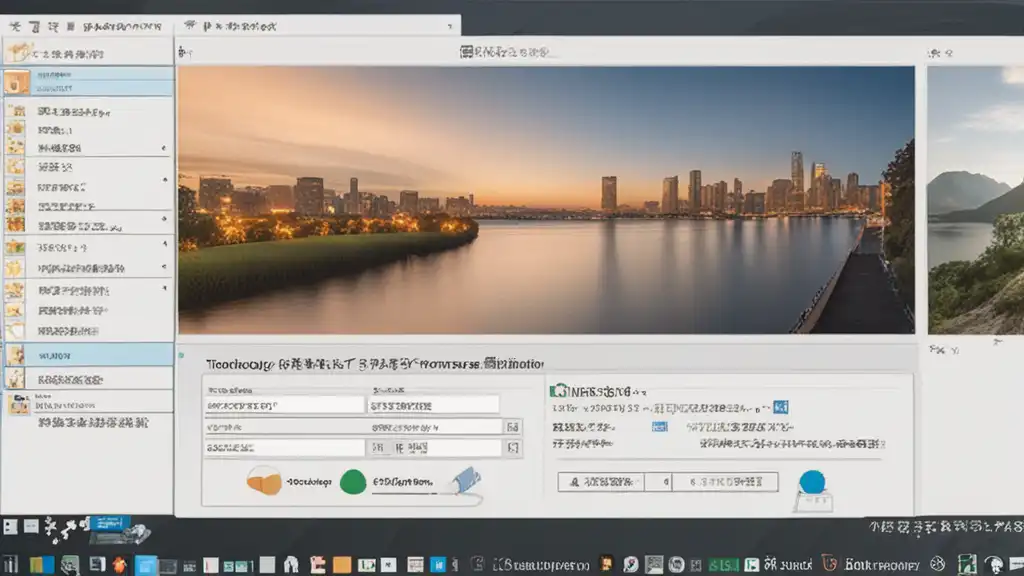Screen dimensions: 1024x576
Task: Toggle the small blue checkbox in right panel
Action: tap(659, 426)
